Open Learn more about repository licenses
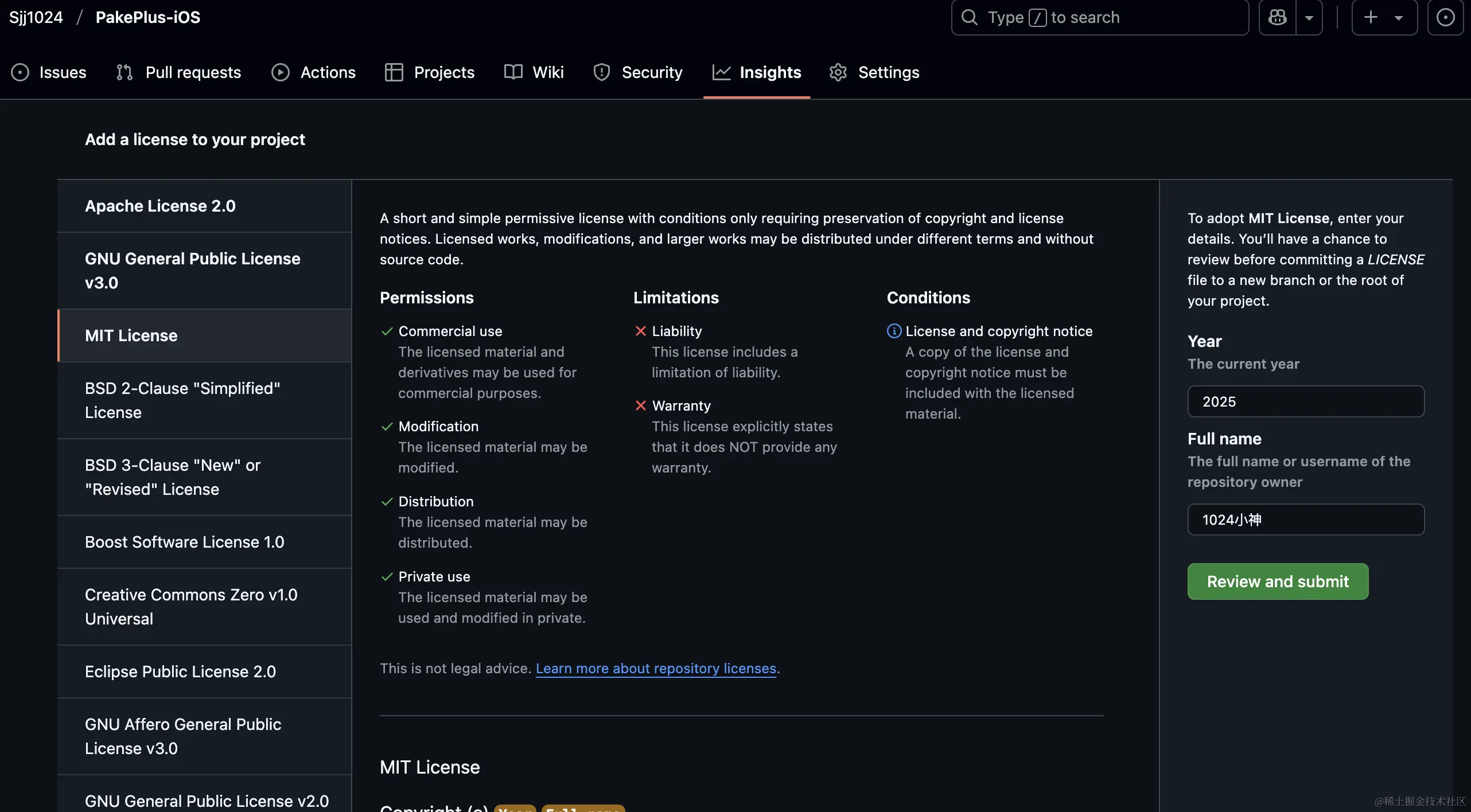 coord(656,669)
